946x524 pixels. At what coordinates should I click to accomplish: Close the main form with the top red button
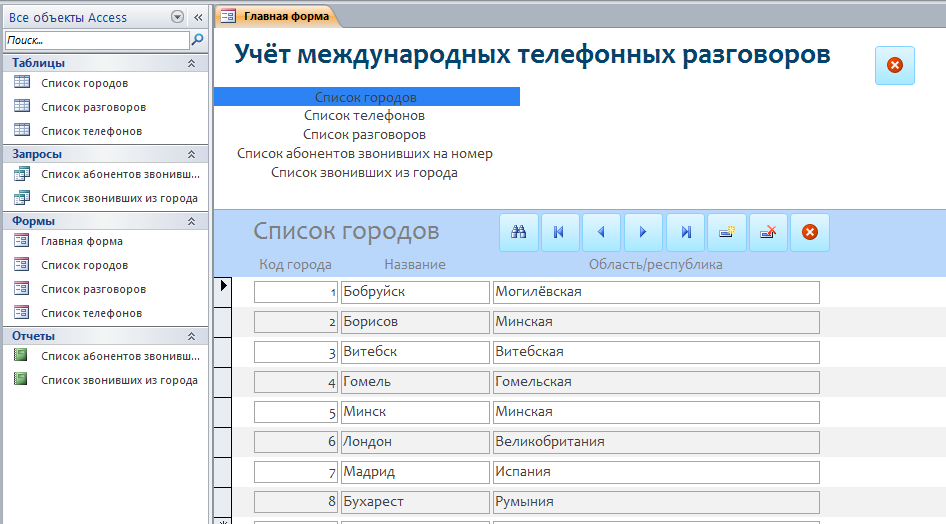(894, 65)
